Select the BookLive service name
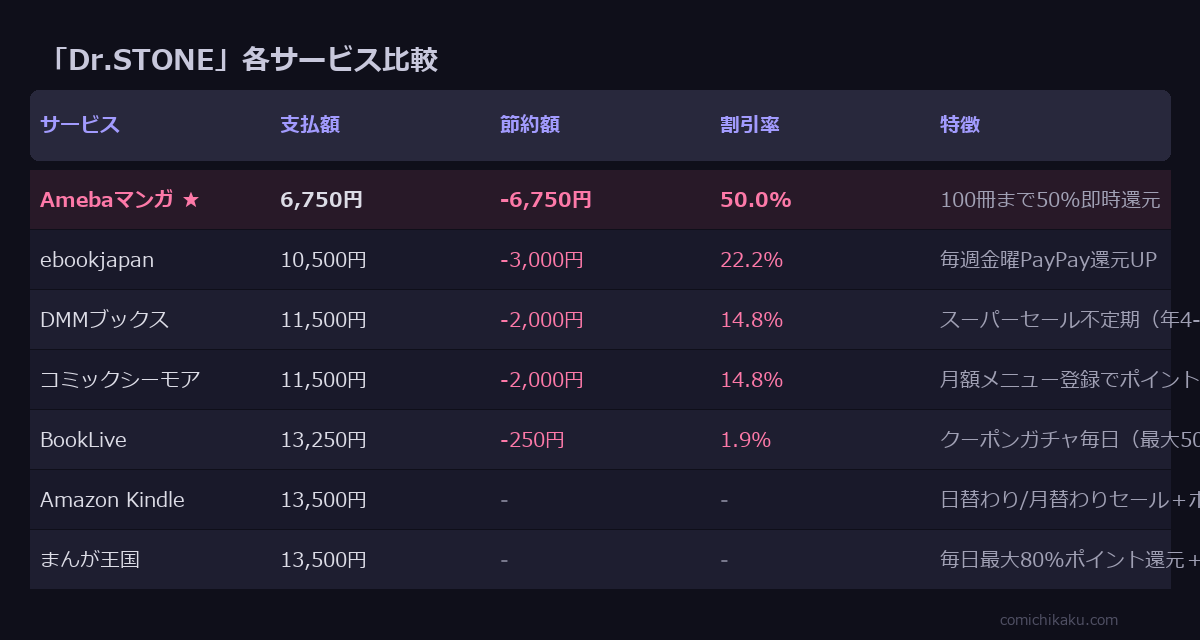The image size is (1200, 640). click(83, 440)
